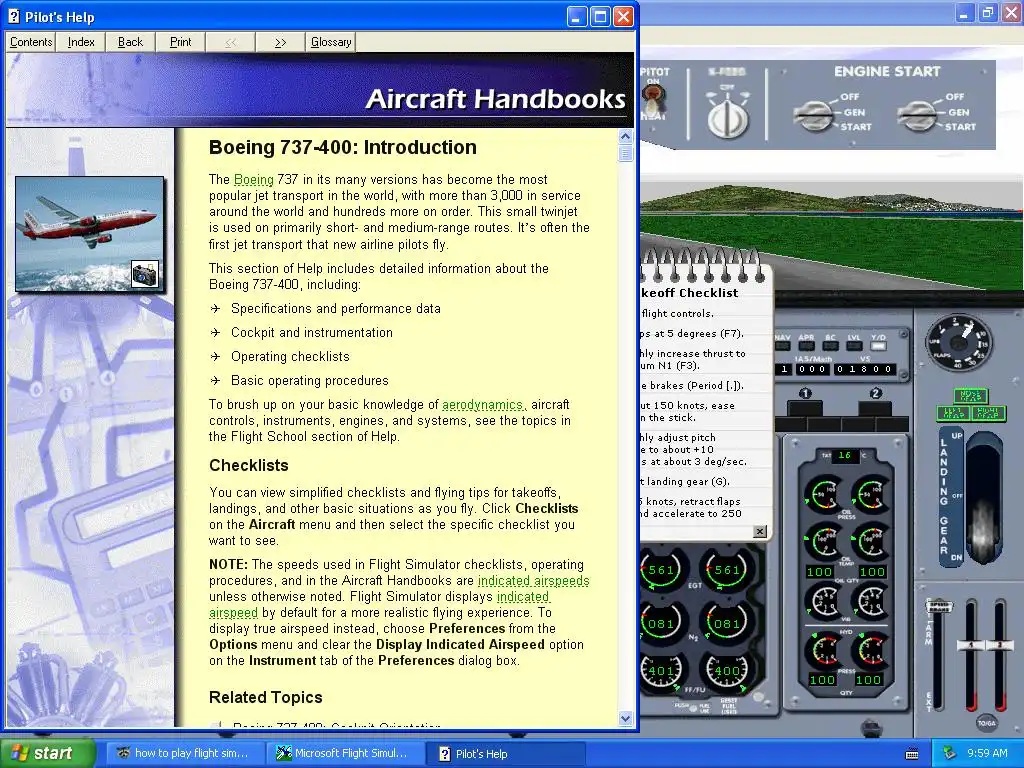Click 'Cockpit and instrumentation' bullet text
Viewport: 1024px width, 768px height.
coord(312,332)
